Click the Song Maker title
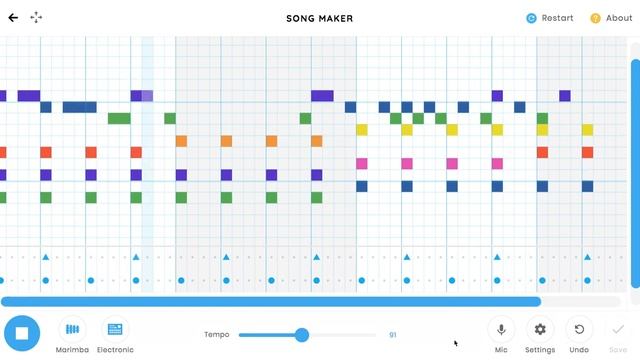Screen dimensions: 640x360 (320, 18)
